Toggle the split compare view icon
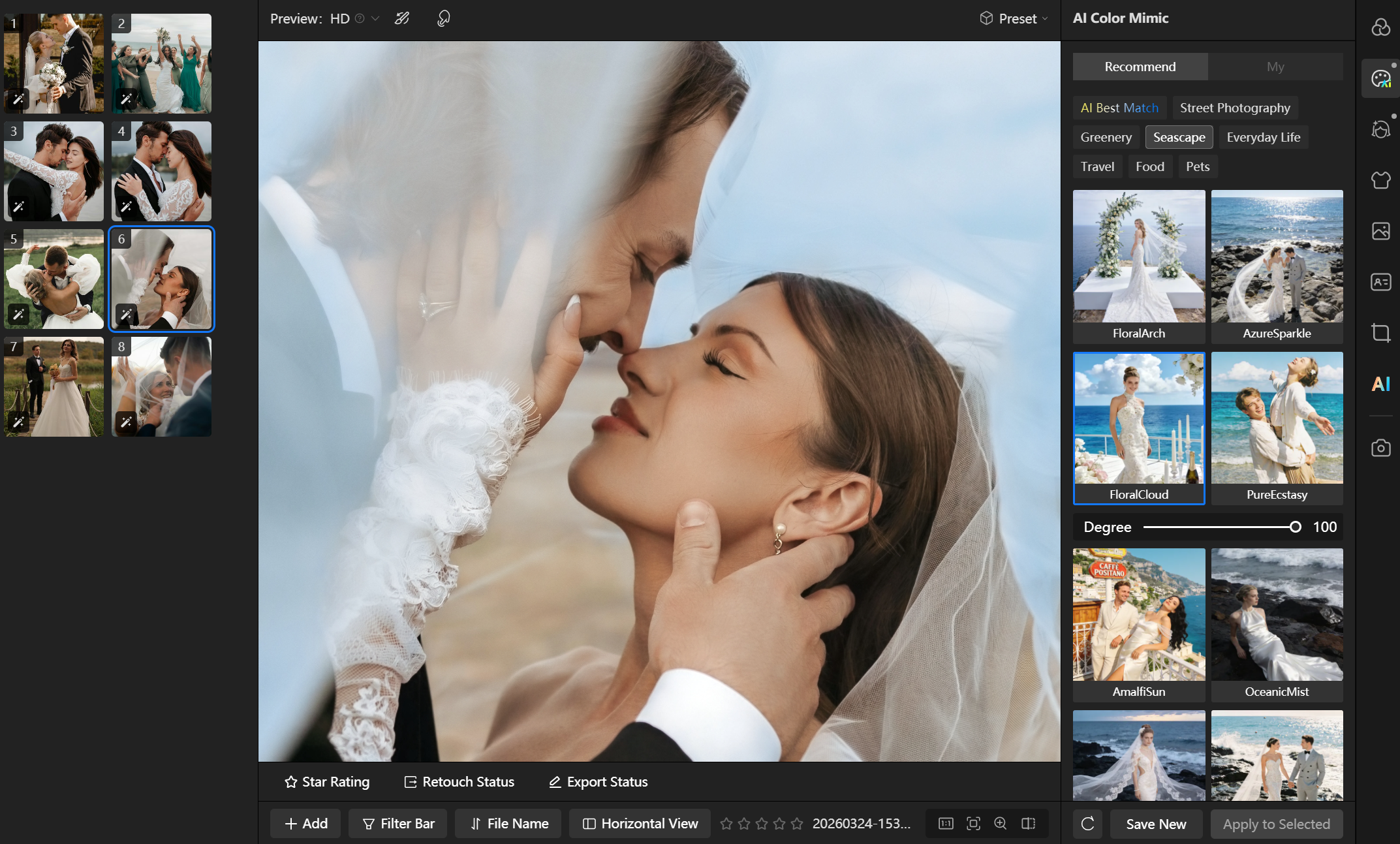This screenshot has width=1400, height=844. pyautogui.click(x=1028, y=823)
